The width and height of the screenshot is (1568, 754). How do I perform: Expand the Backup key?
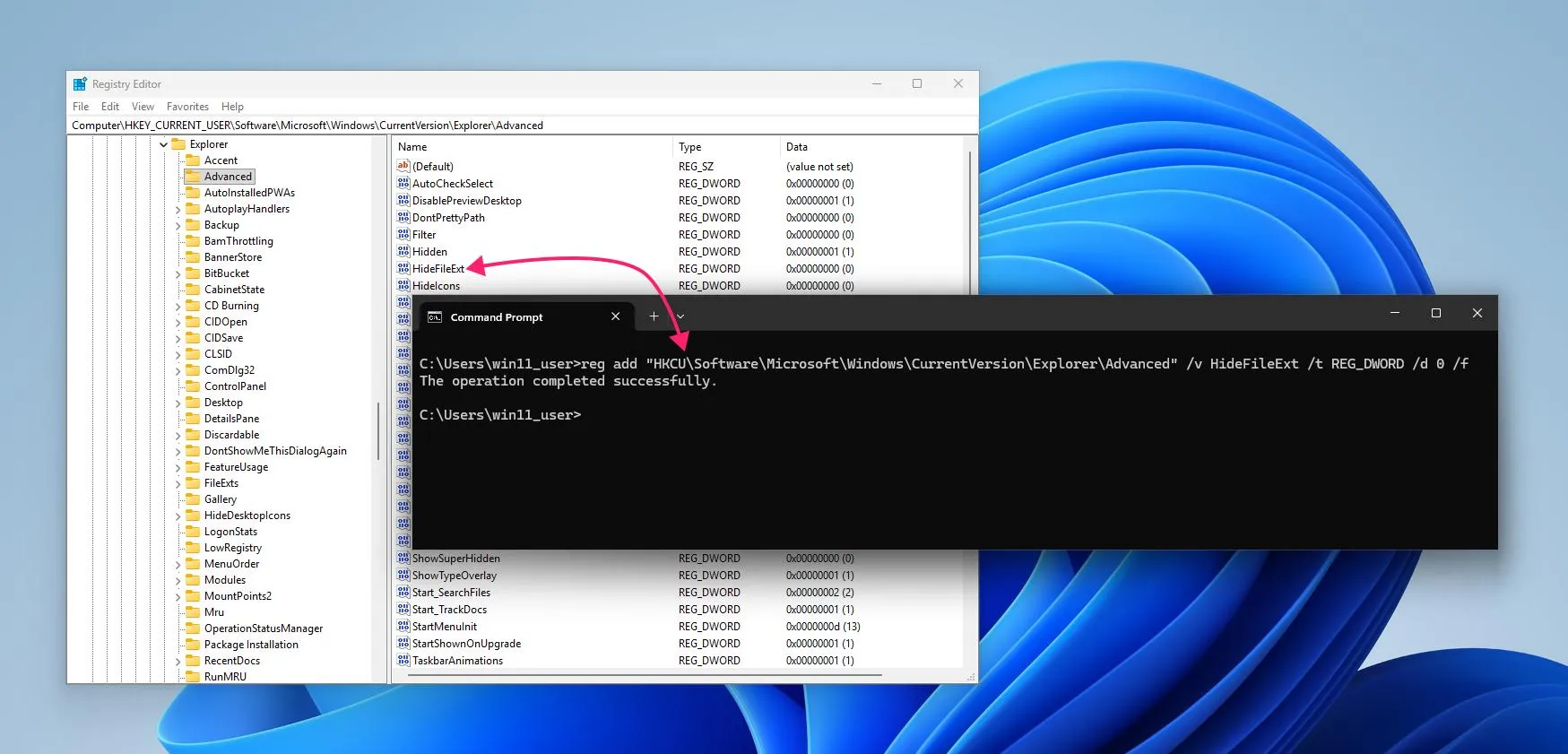coord(178,225)
